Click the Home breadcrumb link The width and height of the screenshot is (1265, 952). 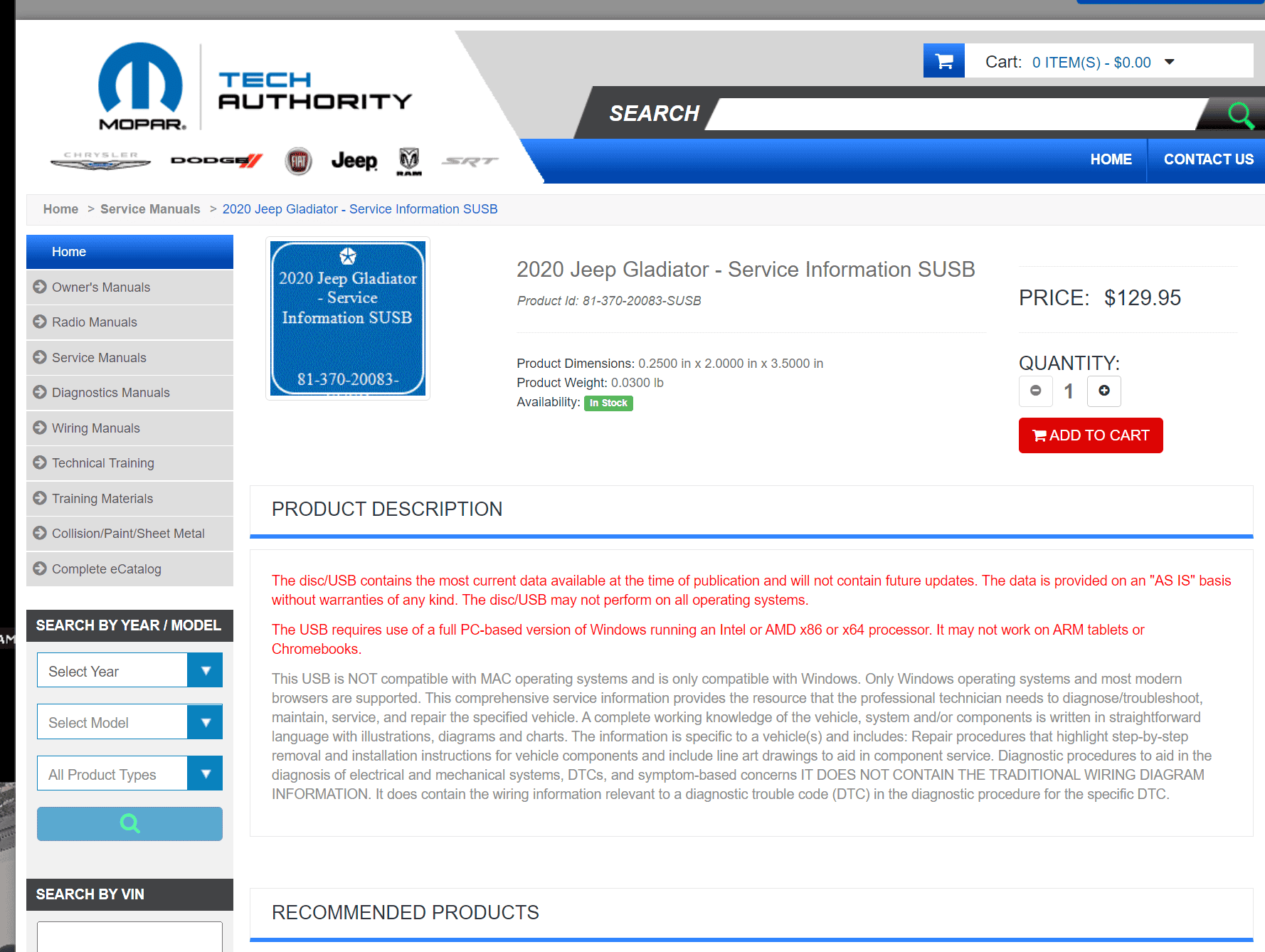tap(60, 209)
